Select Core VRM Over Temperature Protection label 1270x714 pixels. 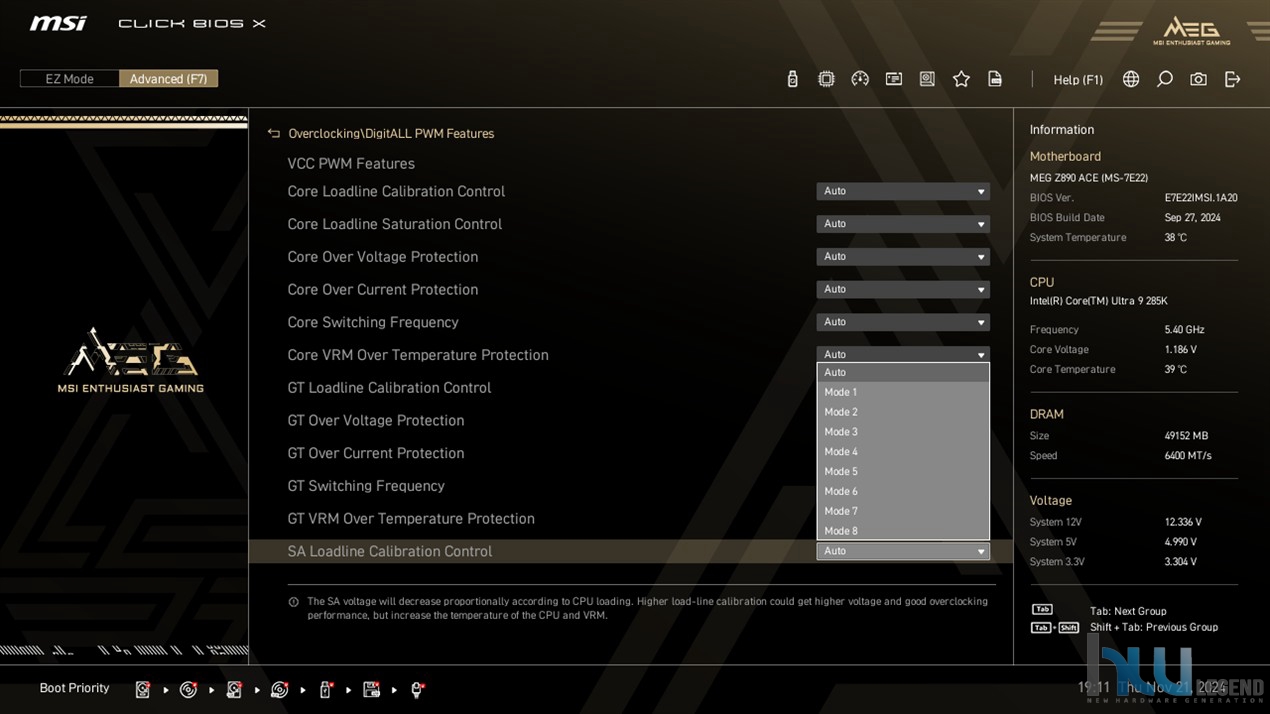pyautogui.click(x=418, y=355)
